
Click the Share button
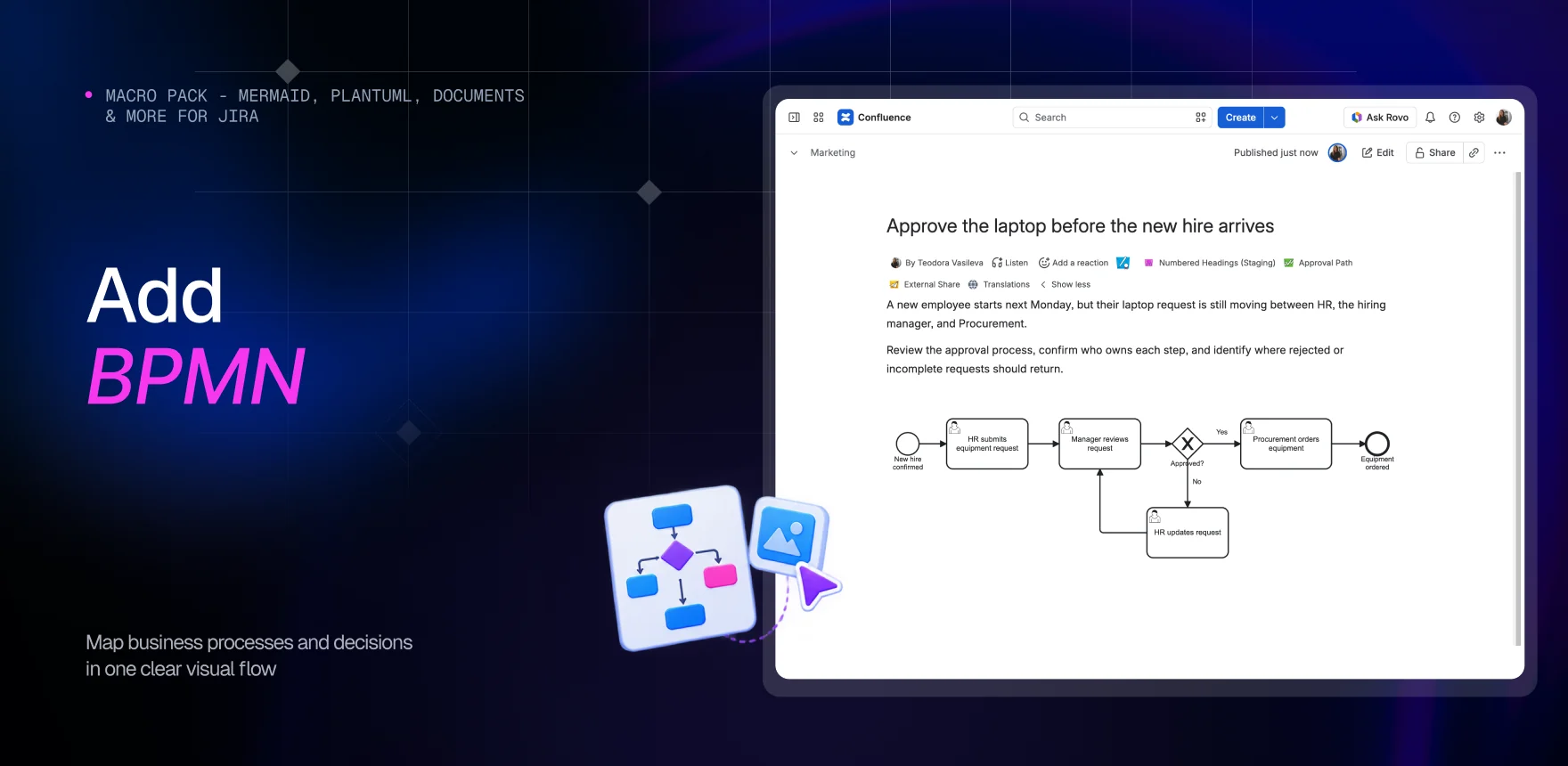pyautogui.click(x=1435, y=153)
